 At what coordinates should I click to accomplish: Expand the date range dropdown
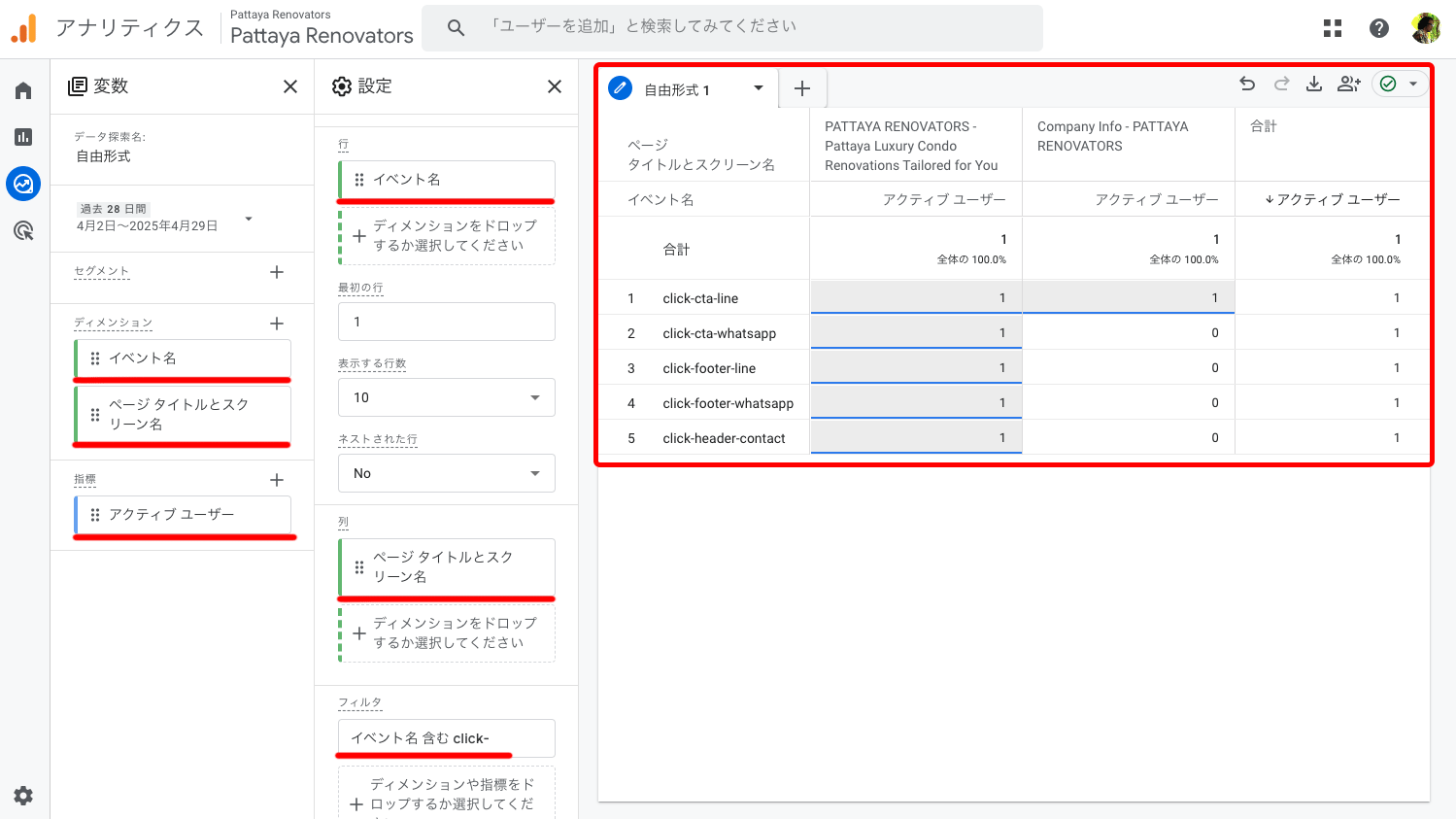pos(249,219)
